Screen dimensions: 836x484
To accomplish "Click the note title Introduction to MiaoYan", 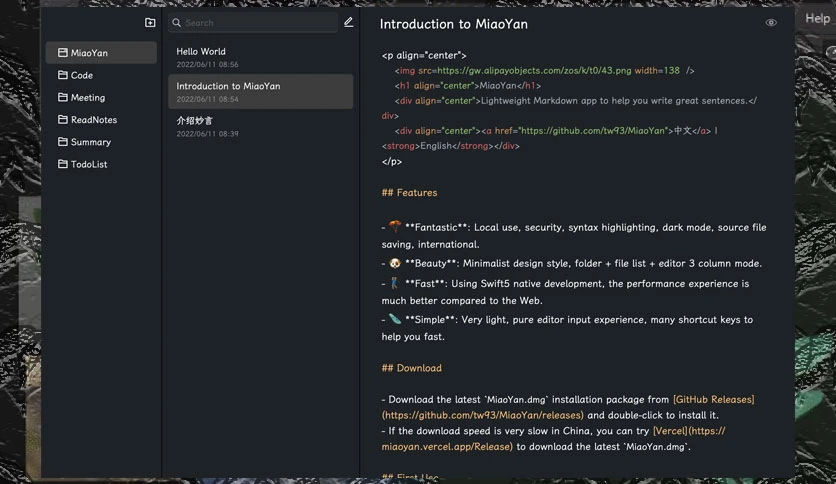I will click(454, 24).
